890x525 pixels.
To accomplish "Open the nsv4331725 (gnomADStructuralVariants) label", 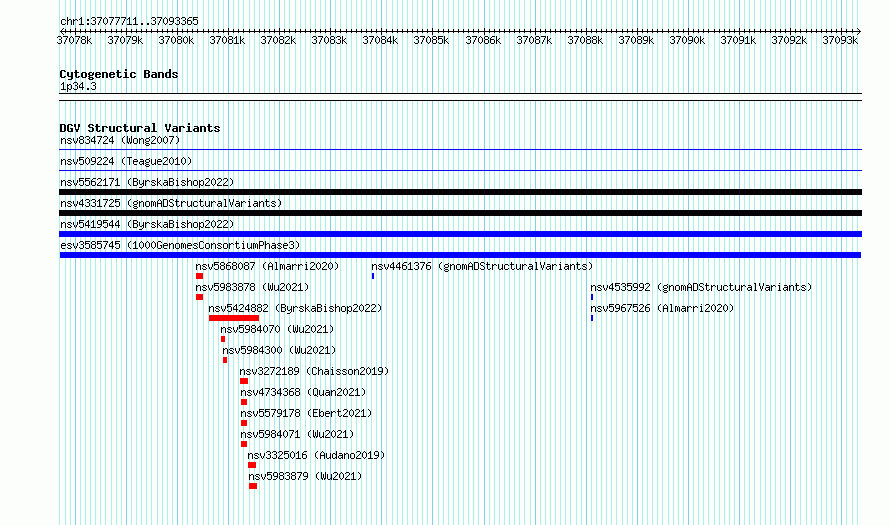I will click(x=171, y=203).
